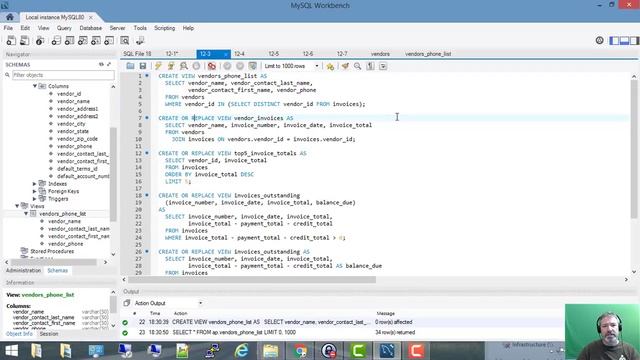
Task: Open the Query menu
Action: 64,28
